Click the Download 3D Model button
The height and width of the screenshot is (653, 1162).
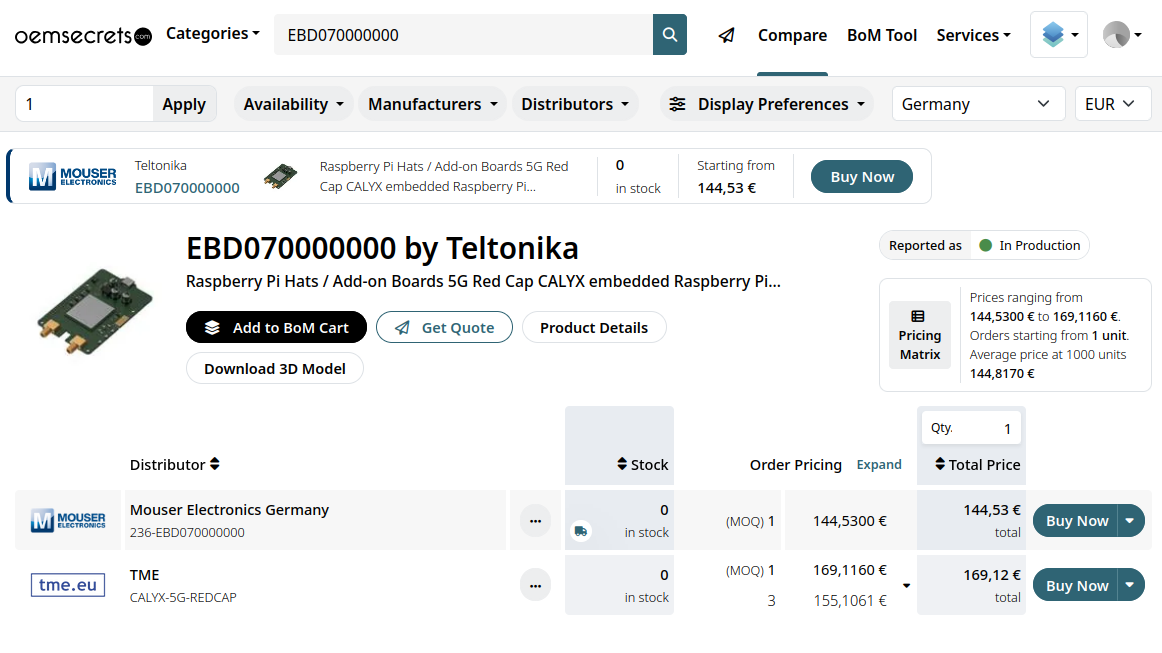tap(275, 368)
